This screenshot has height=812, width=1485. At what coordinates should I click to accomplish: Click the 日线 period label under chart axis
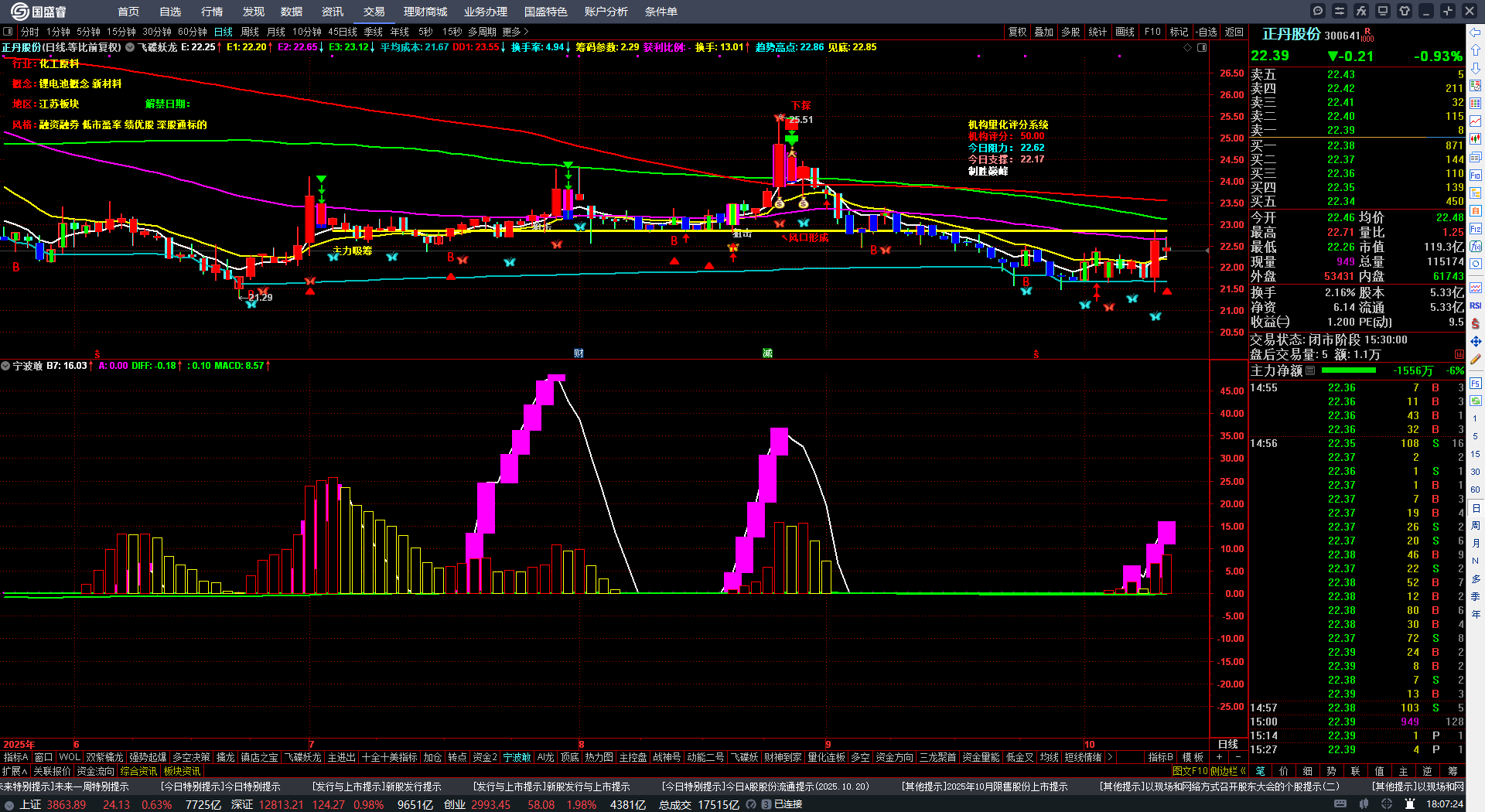tap(1228, 744)
